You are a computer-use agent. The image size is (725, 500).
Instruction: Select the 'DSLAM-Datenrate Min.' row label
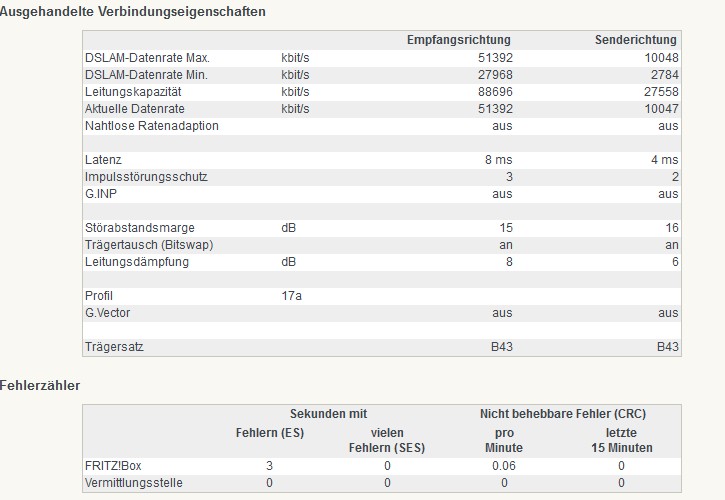[146, 75]
